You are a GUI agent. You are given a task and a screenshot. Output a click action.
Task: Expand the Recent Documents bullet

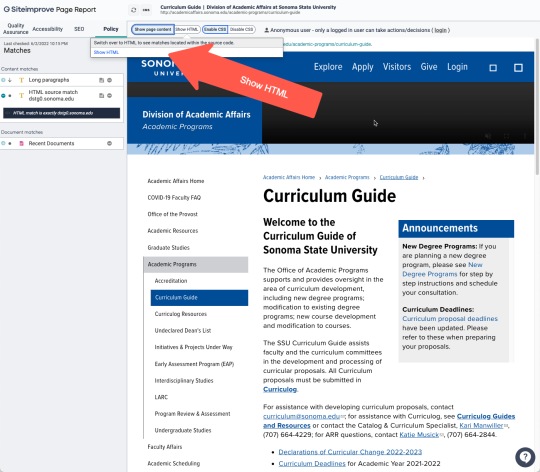[10, 143]
